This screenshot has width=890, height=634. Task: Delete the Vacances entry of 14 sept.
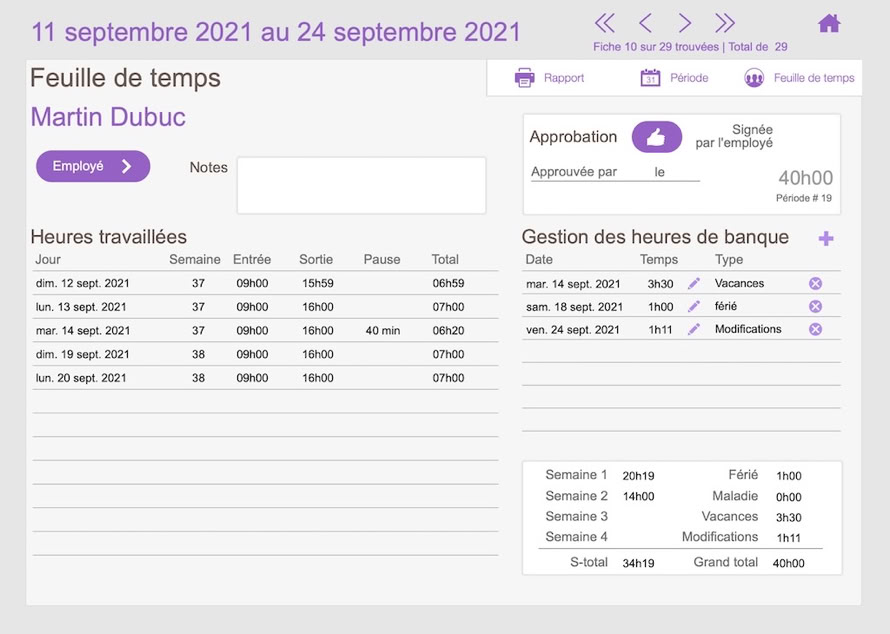point(815,284)
